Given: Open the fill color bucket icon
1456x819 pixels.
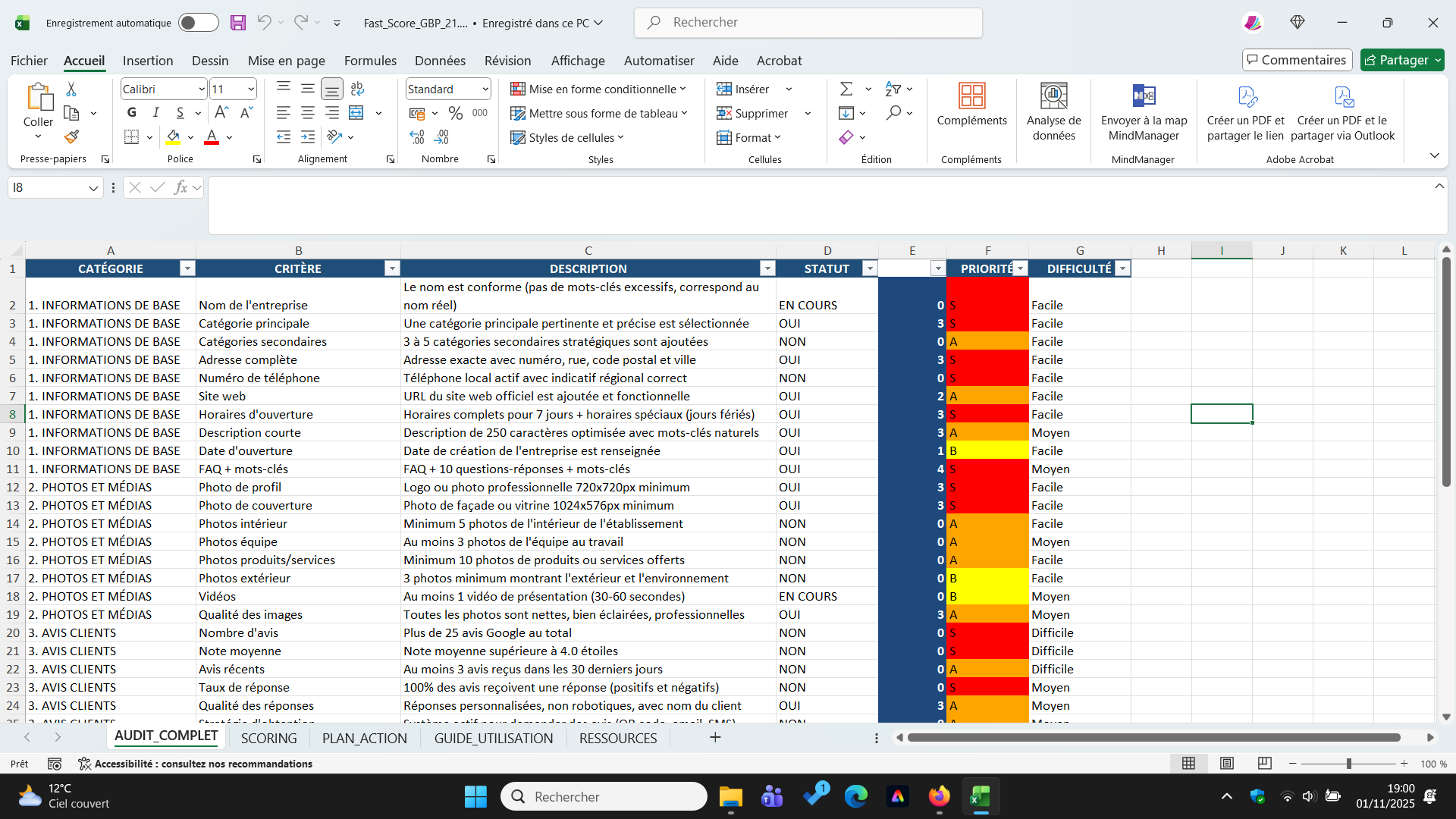Looking at the screenshot, I should [x=174, y=137].
